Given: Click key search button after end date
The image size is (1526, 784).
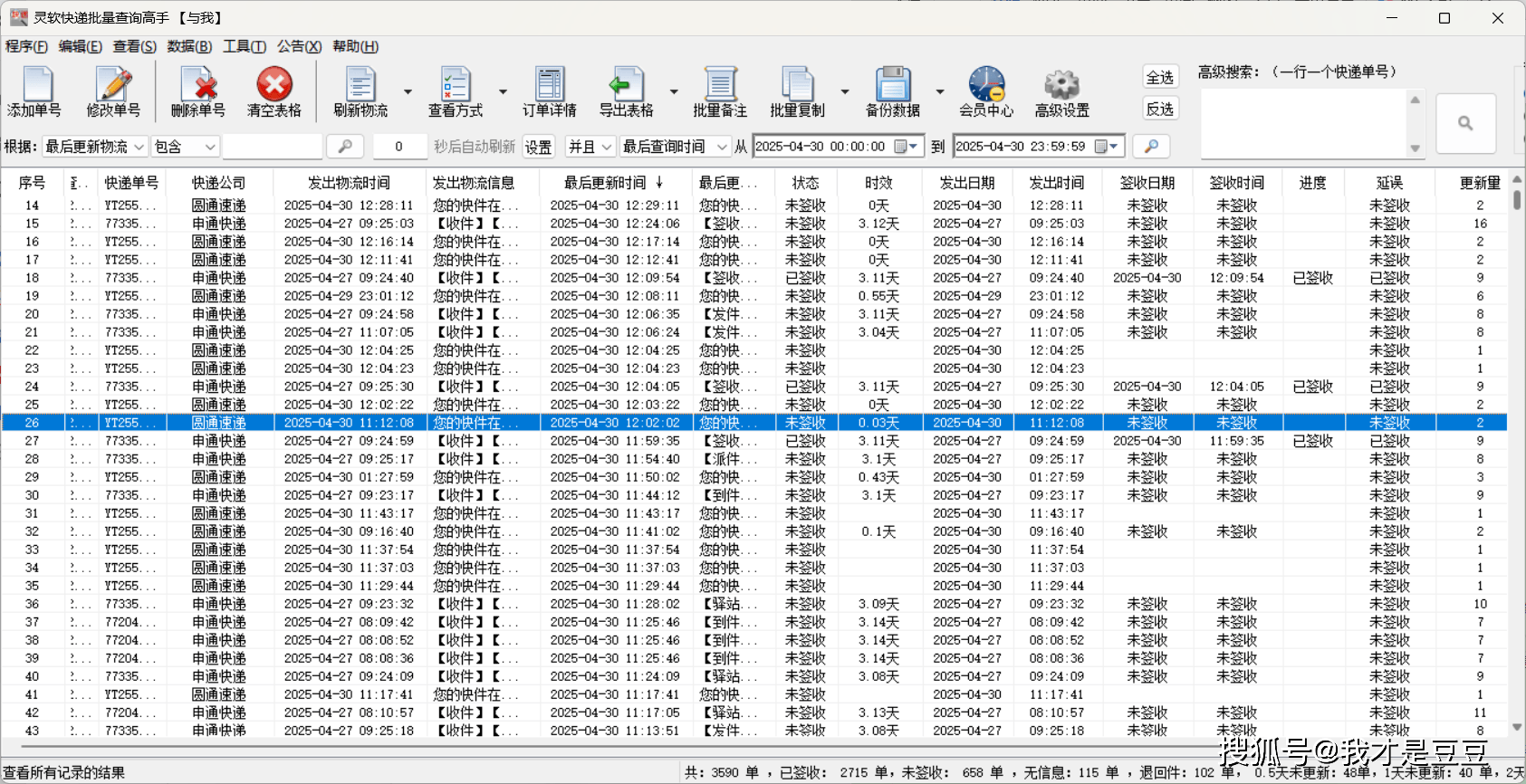Looking at the screenshot, I should coord(1151,146).
